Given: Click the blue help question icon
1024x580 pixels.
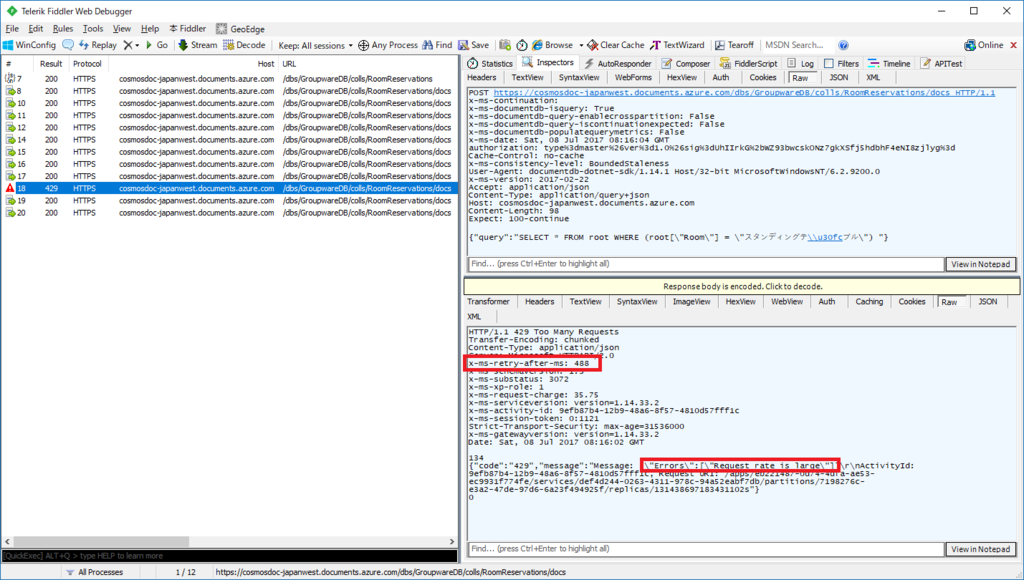Looking at the screenshot, I should click(843, 45).
